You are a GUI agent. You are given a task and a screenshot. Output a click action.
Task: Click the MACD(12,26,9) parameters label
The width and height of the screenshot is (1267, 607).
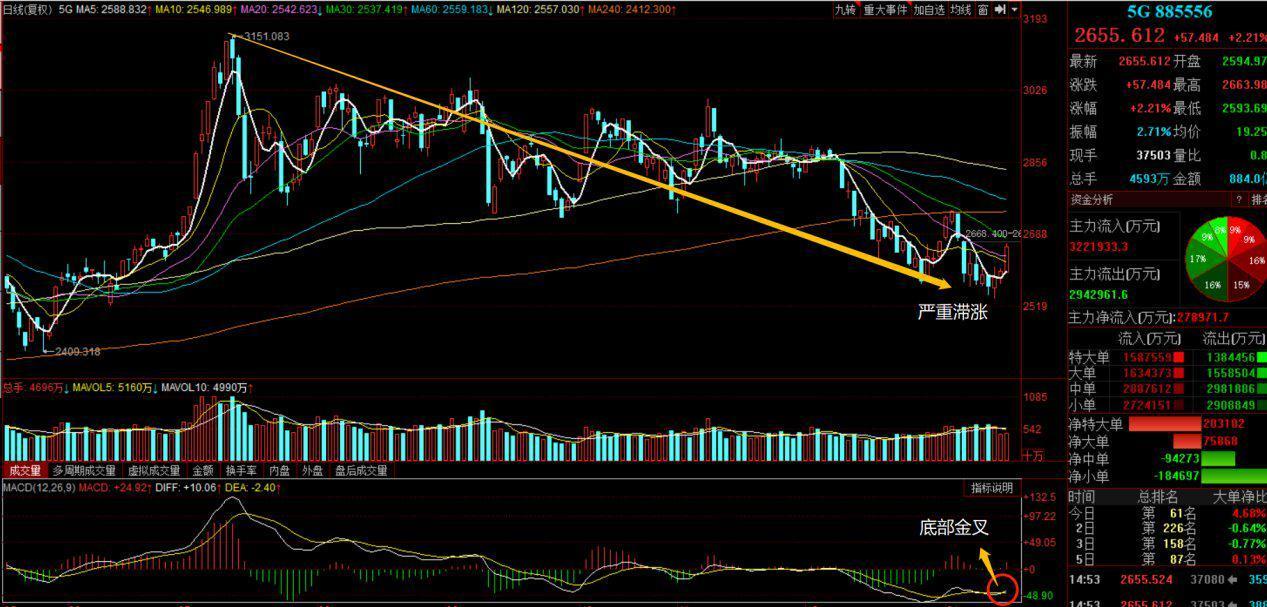38,488
